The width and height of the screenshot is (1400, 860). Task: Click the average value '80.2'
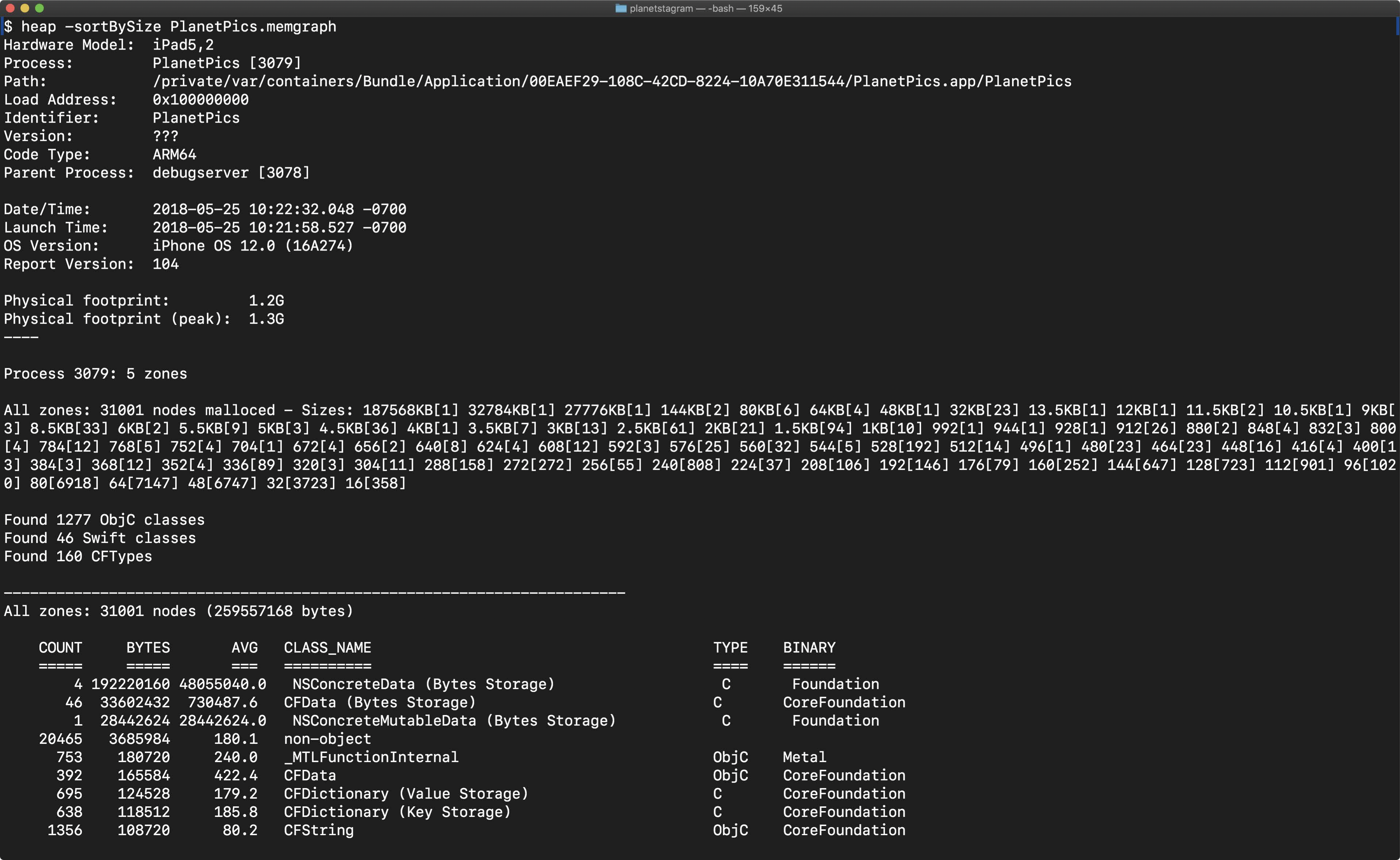(240, 830)
